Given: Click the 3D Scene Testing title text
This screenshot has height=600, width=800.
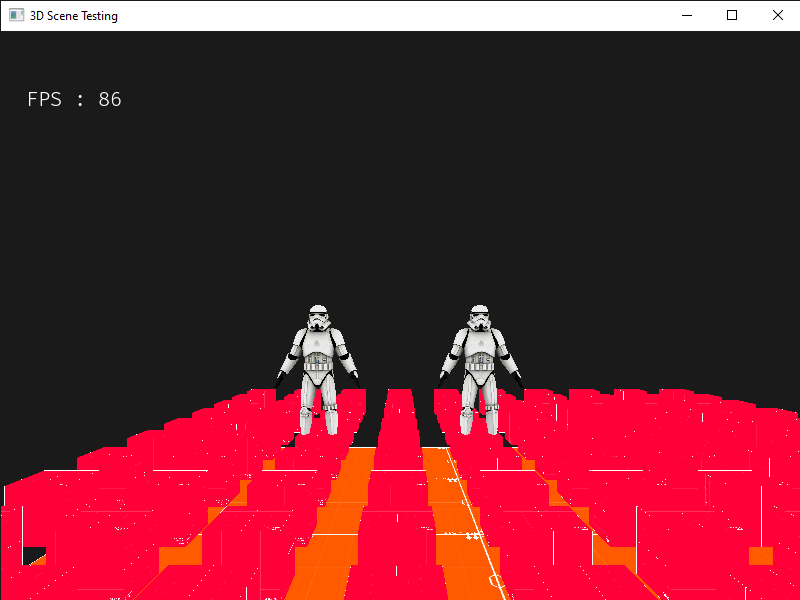Looking at the screenshot, I should click(74, 16).
